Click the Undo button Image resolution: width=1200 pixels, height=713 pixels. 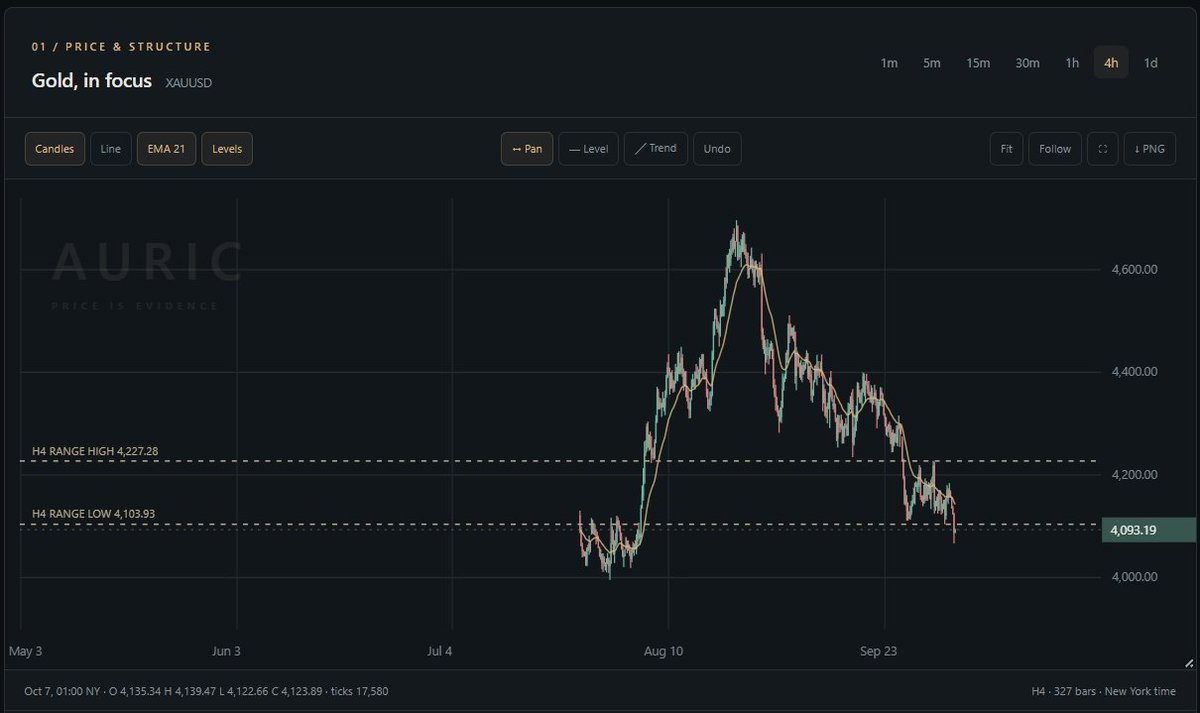point(717,149)
